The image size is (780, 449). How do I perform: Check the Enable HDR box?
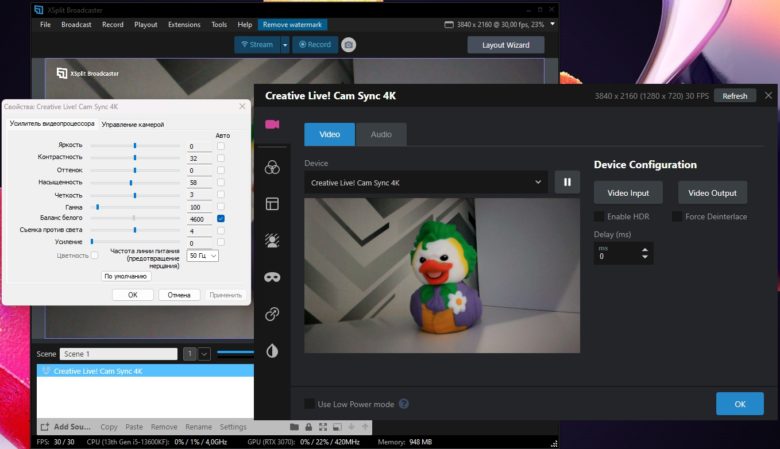[x=599, y=216]
